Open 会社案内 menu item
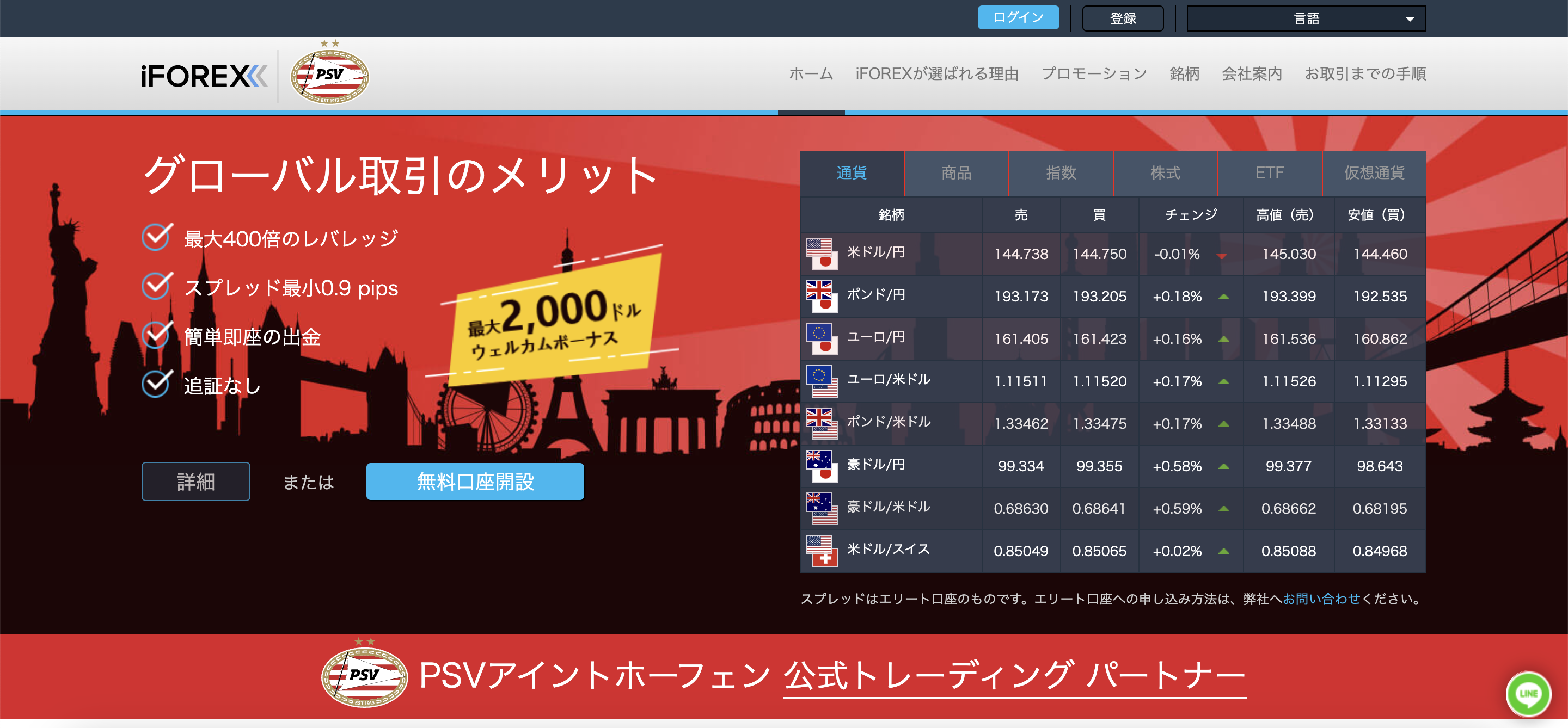The height and width of the screenshot is (728, 1568). click(1252, 73)
